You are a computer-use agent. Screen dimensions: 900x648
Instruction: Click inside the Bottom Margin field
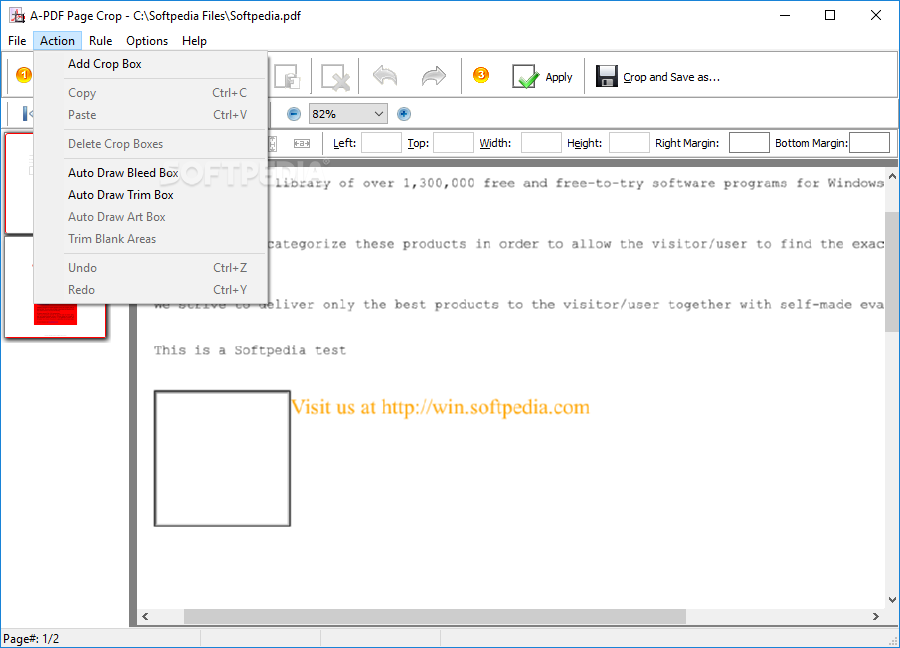click(870, 142)
